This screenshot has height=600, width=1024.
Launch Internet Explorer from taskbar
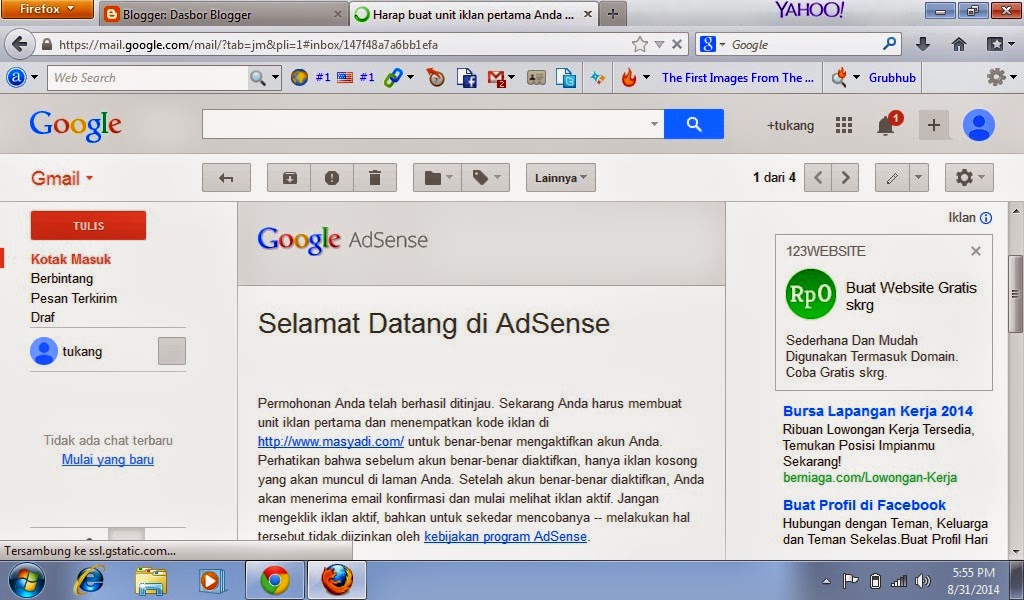pyautogui.click(x=90, y=580)
